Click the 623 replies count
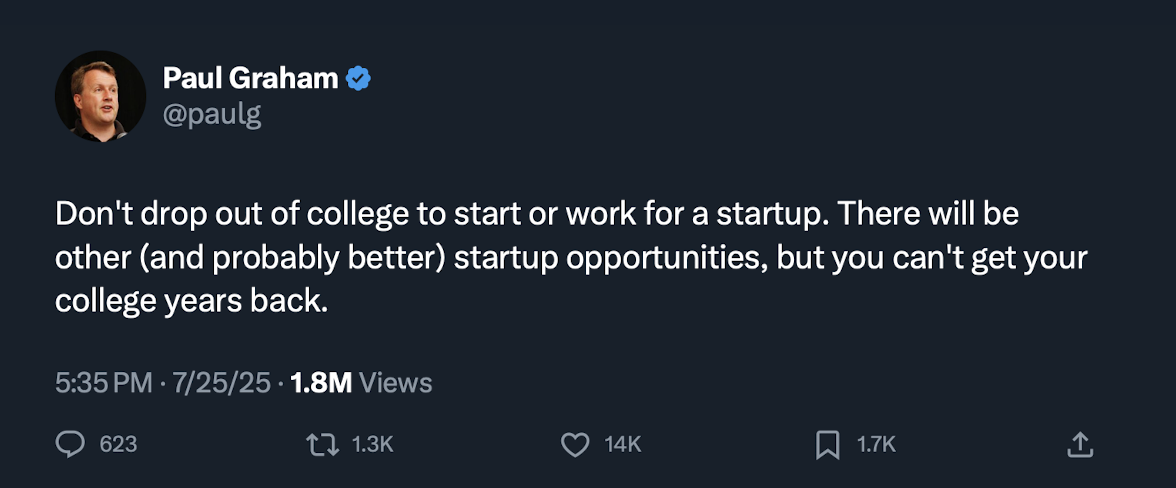The height and width of the screenshot is (488, 1176). tap(118, 444)
